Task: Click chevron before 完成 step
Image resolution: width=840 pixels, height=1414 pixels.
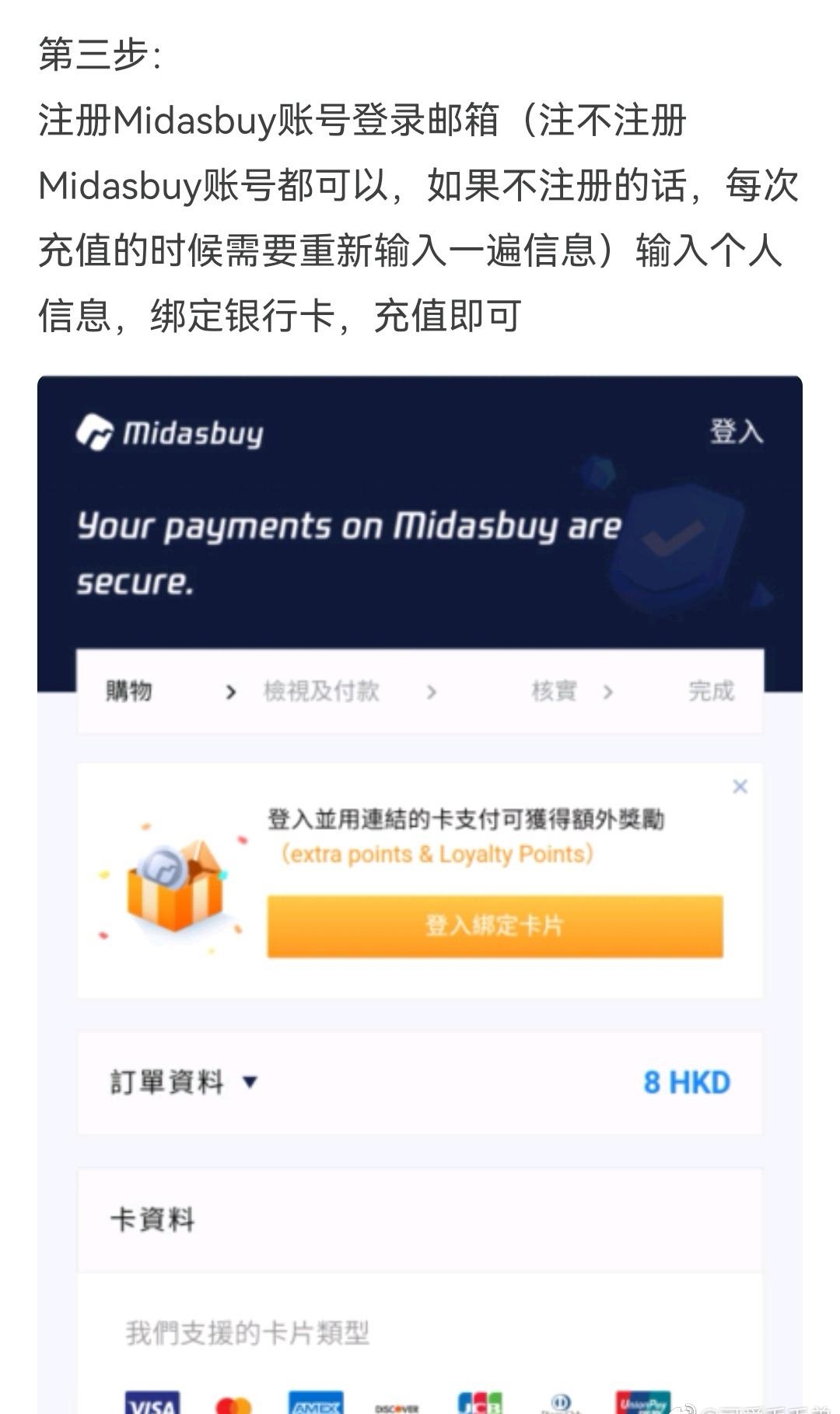Action: point(607,691)
